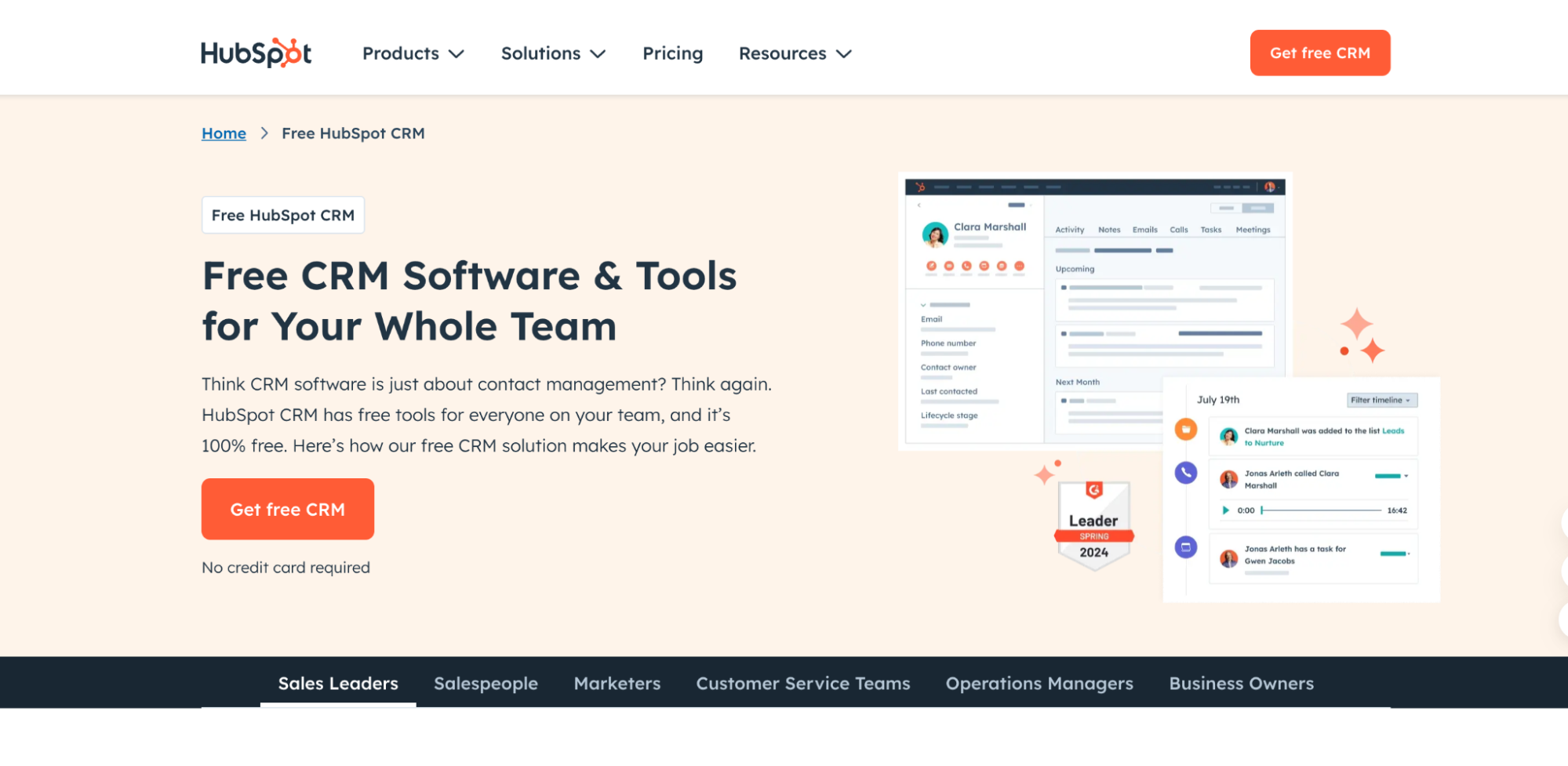The height and width of the screenshot is (766, 1568).
Task: Click the July 19th date label
Action: [x=1218, y=400]
